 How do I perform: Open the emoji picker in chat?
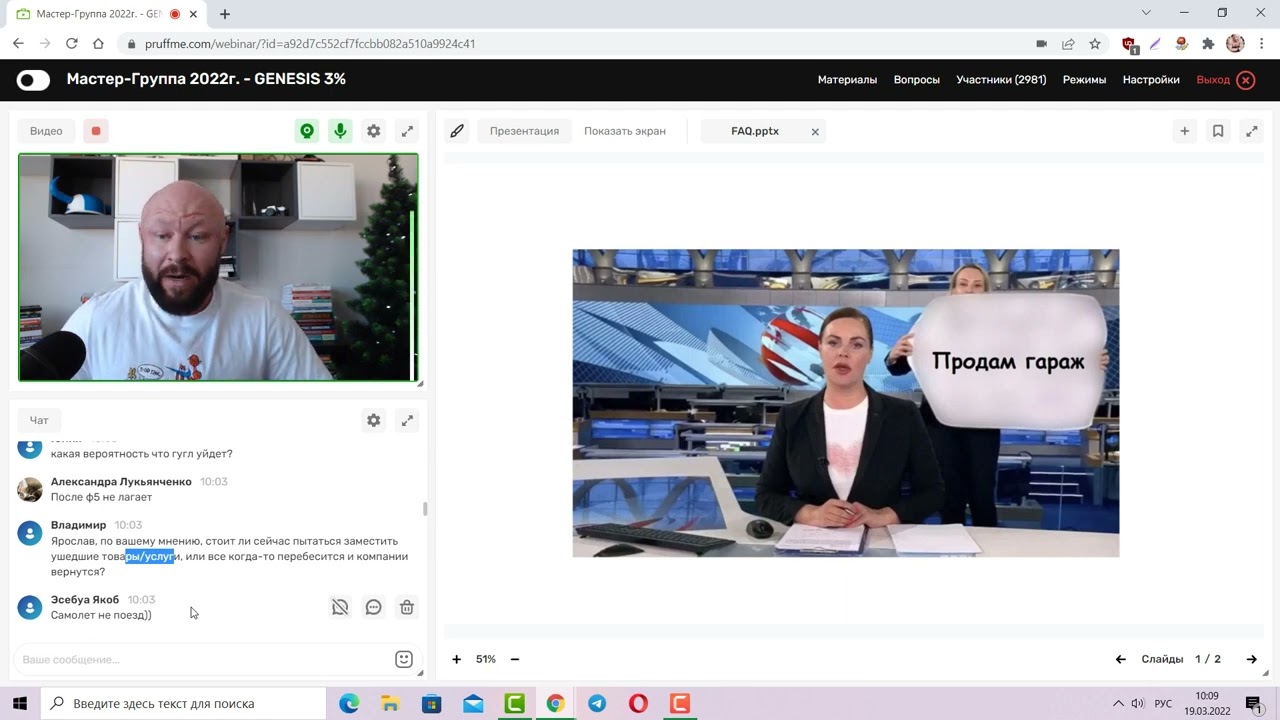(x=404, y=659)
